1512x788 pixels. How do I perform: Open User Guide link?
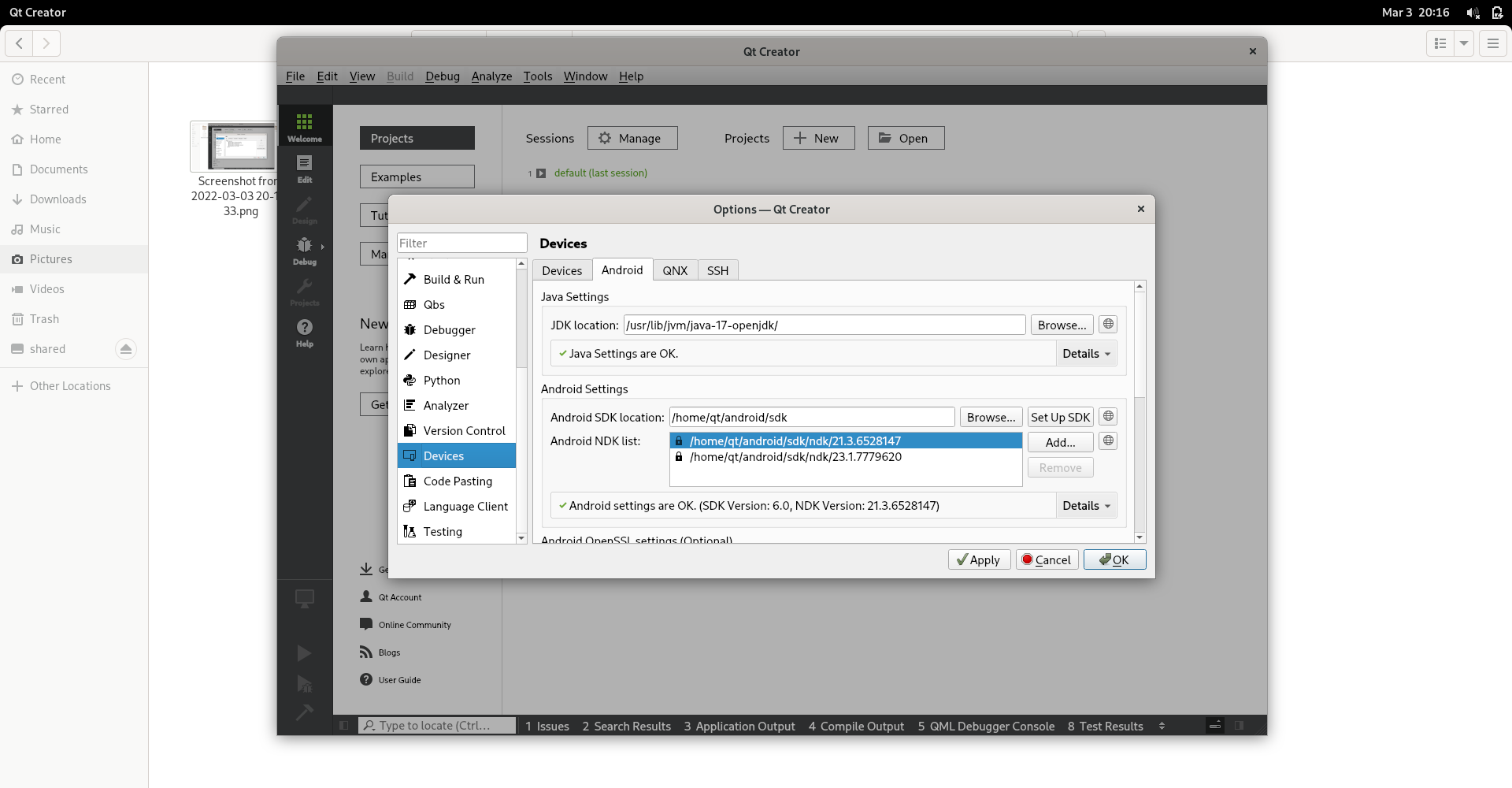tap(391, 680)
